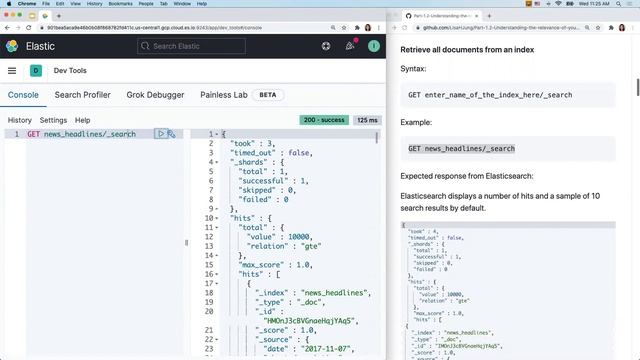Image resolution: width=640 pixels, height=360 pixels.
Task: Click the "max_score" : 1.0 line
Action: [276, 265]
